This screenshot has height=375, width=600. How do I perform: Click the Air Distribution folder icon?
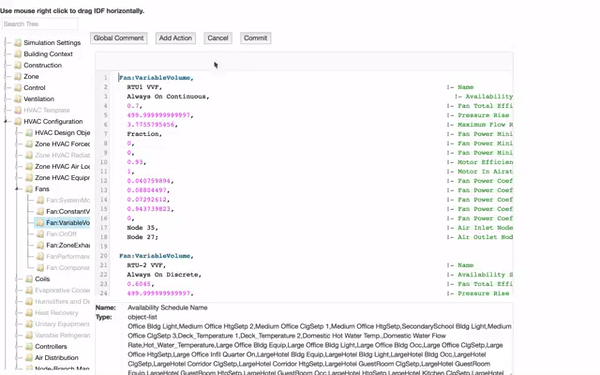coord(29,358)
